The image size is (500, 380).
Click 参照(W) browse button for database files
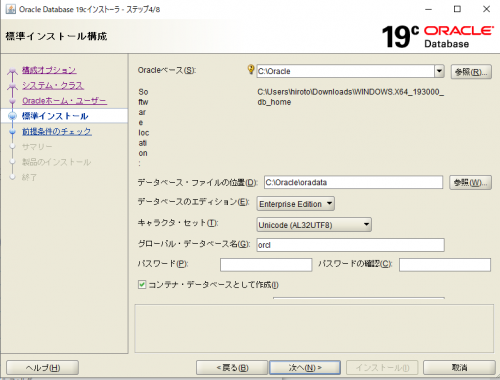click(470, 183)
